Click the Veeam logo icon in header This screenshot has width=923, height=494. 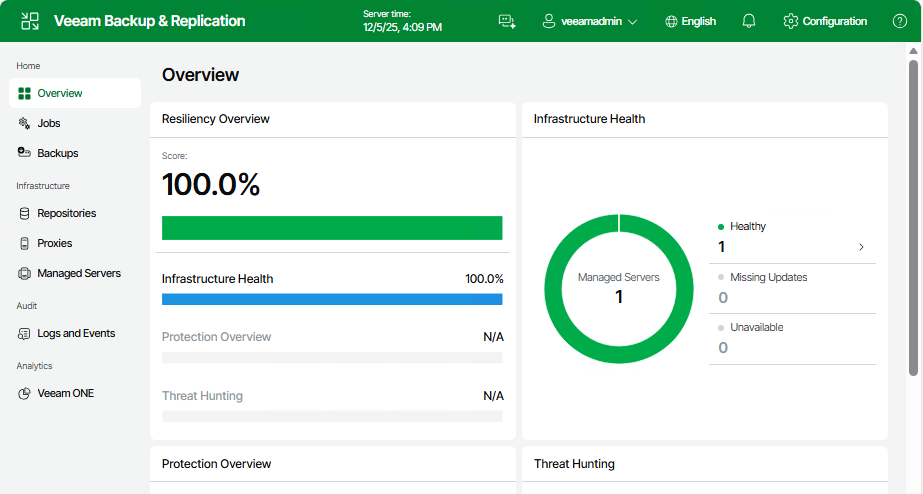(x=30, y=21)
